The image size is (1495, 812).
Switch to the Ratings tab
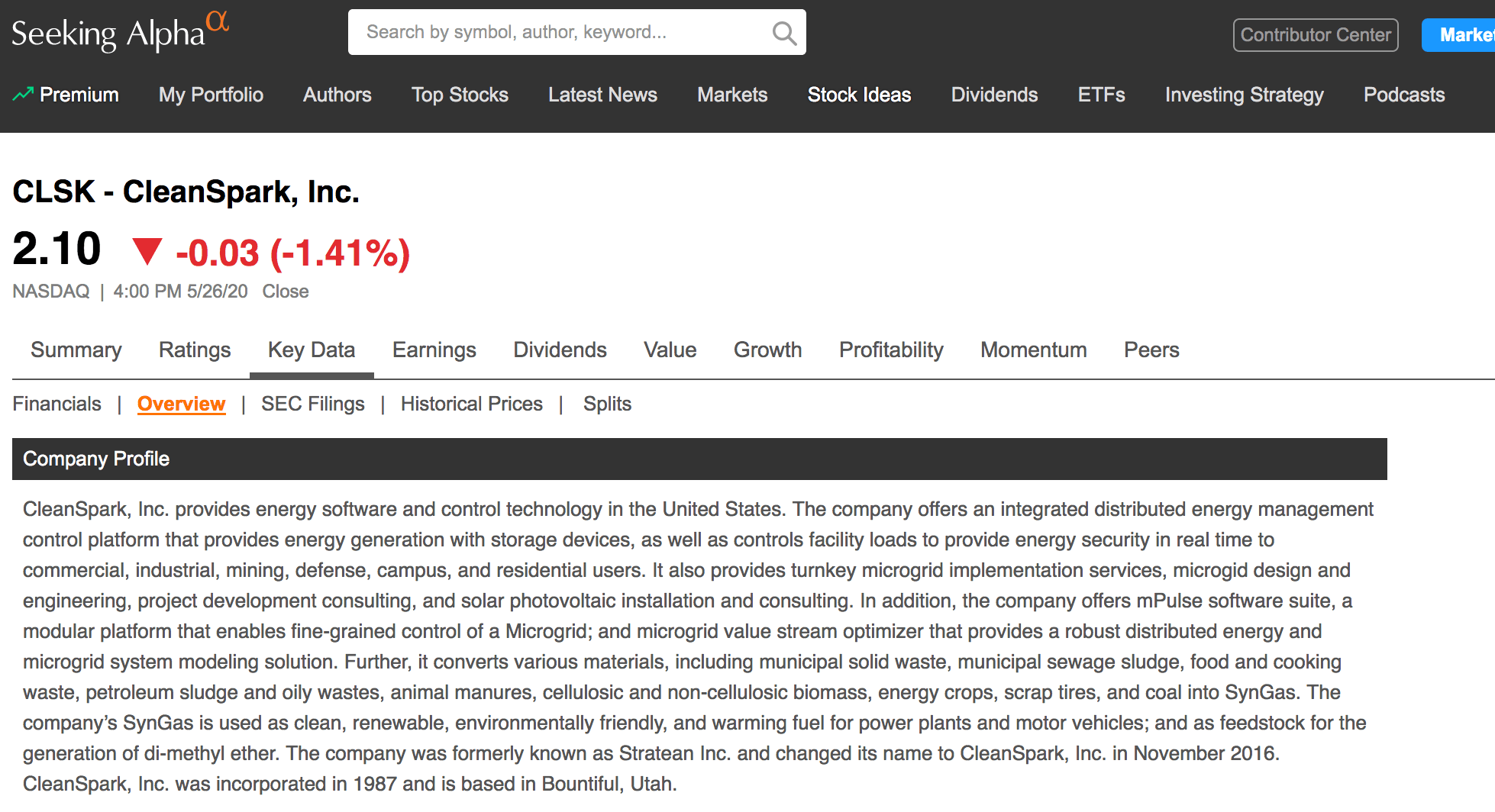pos(195,350)
